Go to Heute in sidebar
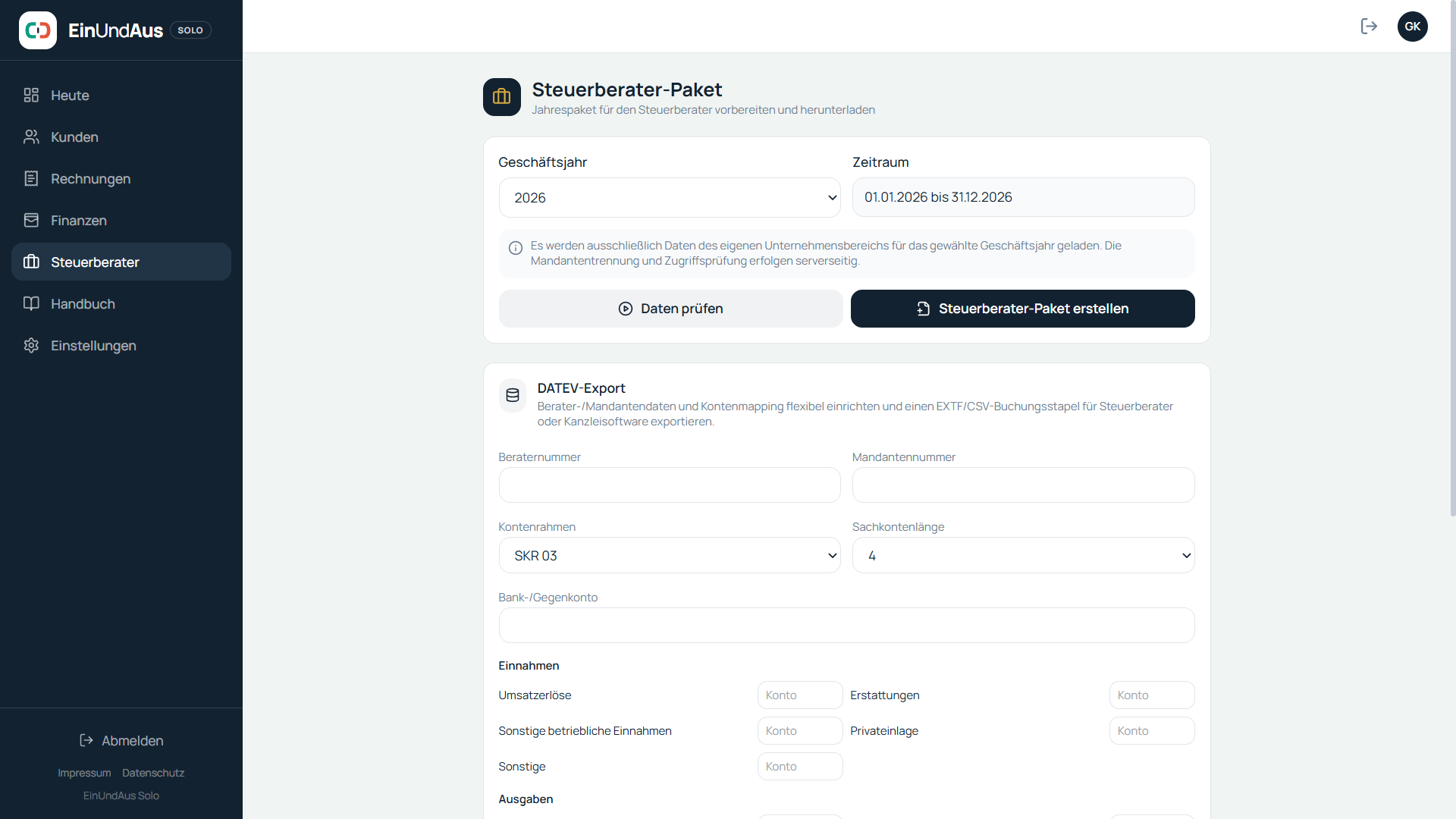This screenshot has height=819, width=1456. coord(121,95)
